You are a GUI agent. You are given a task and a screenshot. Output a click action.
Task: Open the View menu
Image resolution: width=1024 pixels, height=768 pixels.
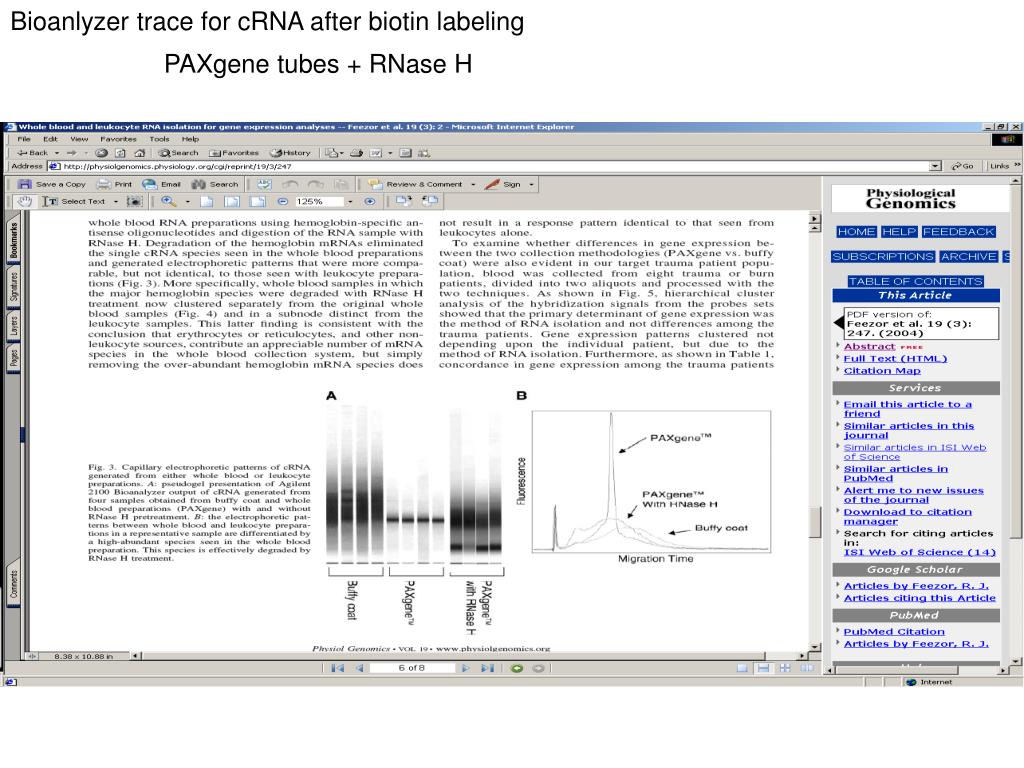point(79,138)
